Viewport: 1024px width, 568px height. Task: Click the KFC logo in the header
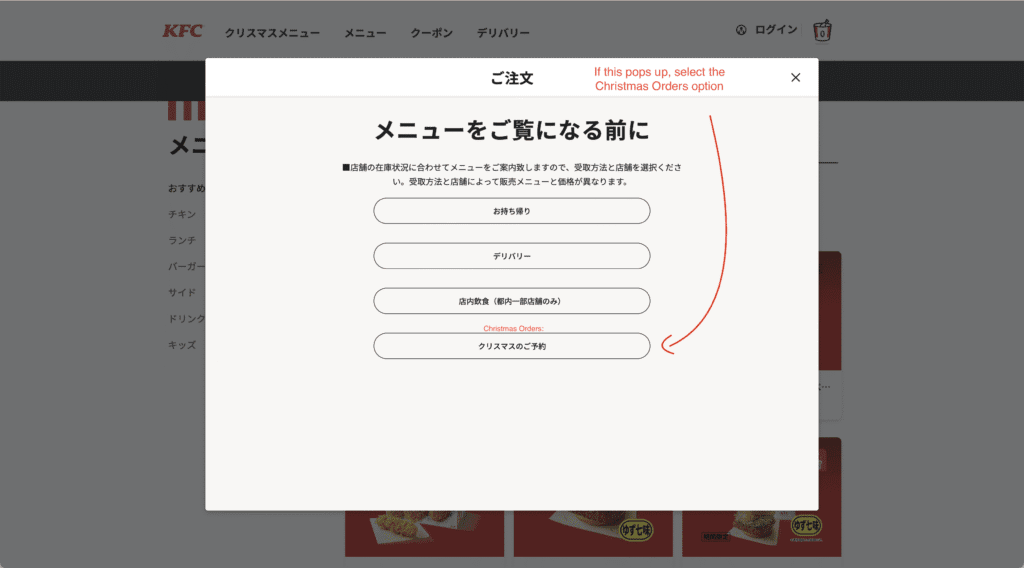182,31
